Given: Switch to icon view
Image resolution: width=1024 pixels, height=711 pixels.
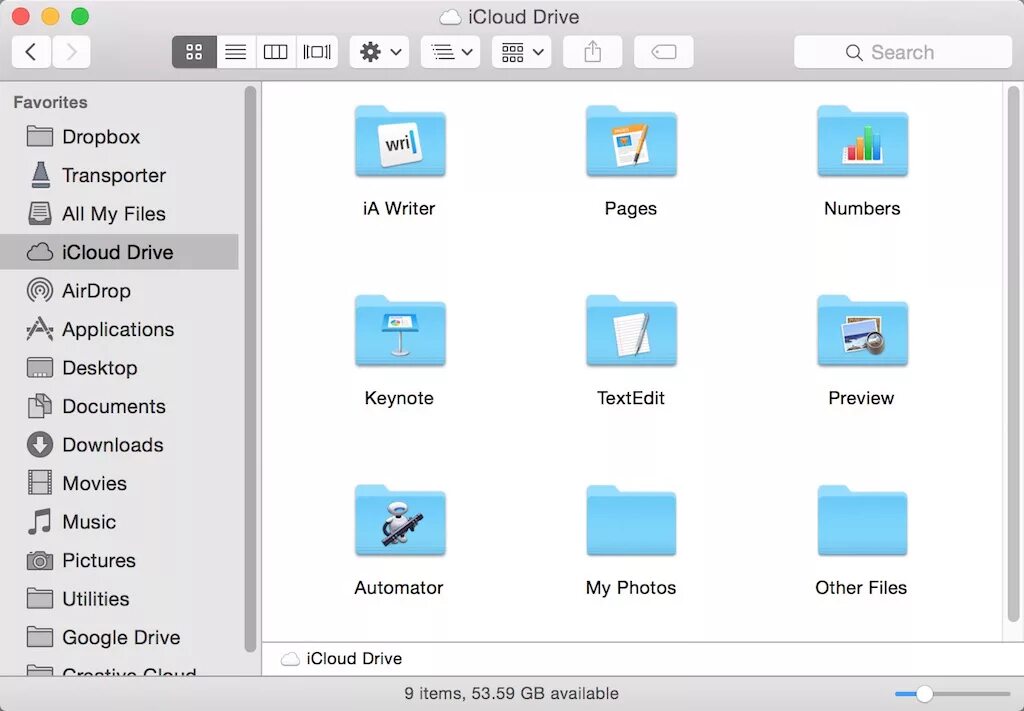Looking at the screenshot, I should coord(194,52).
